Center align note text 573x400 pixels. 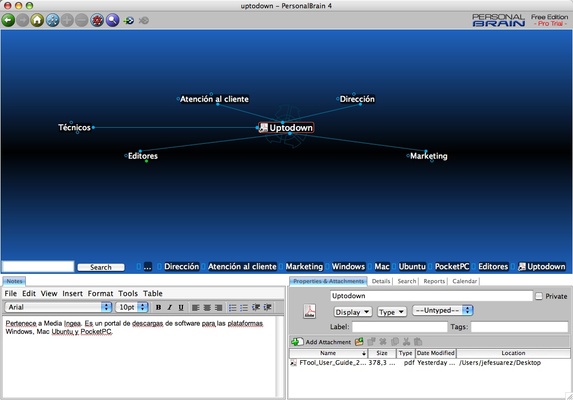pyautogui.click(x=207, y=308)
